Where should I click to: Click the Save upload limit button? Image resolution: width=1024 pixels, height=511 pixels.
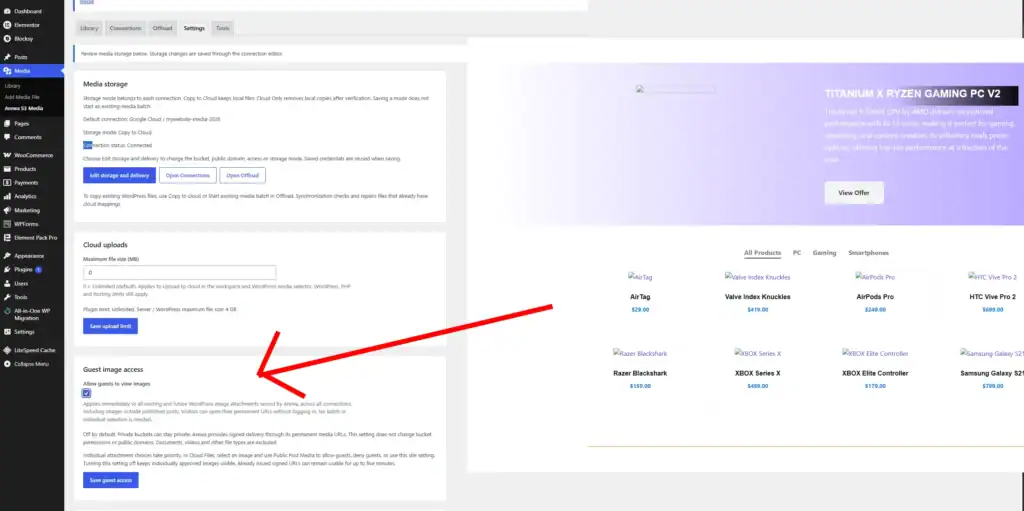pyautogui.click(x=110, y=325)
